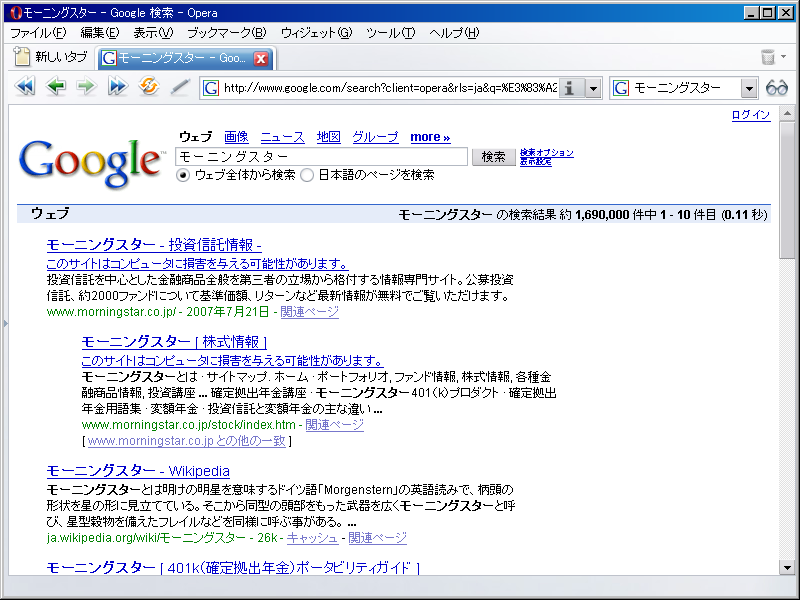
Task: Click the New Tab page icon
Action: [x=22, y=56]
